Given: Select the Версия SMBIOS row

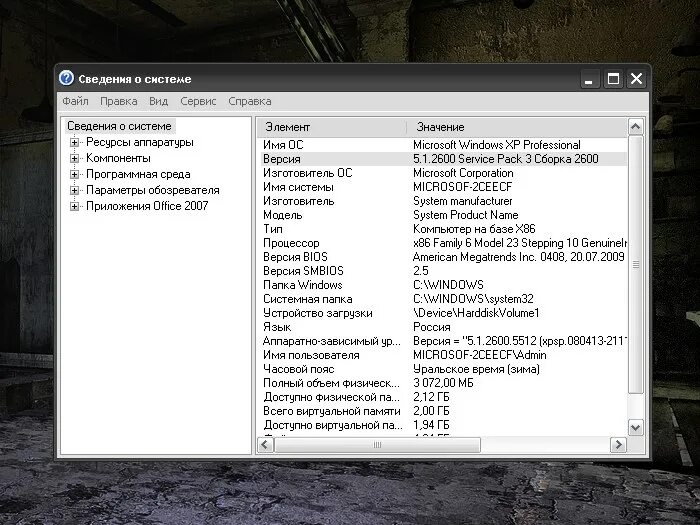Looking at the screenshot, I should (x=444, y=271).
